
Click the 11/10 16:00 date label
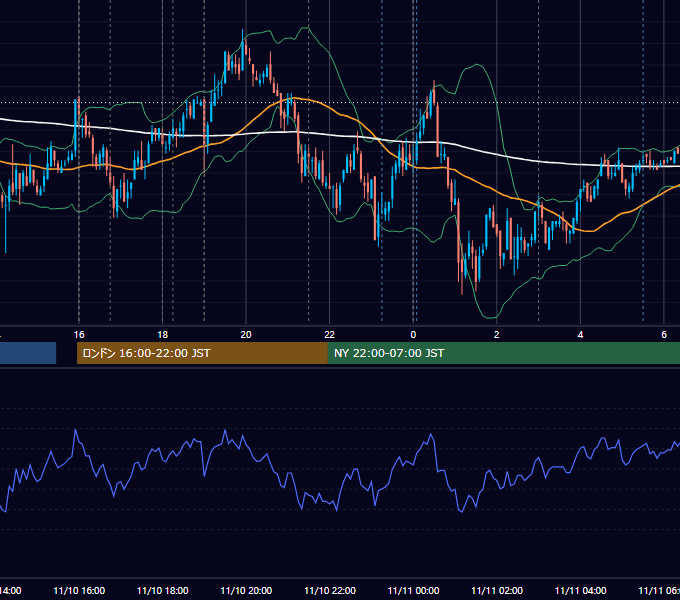coord(79,590)
